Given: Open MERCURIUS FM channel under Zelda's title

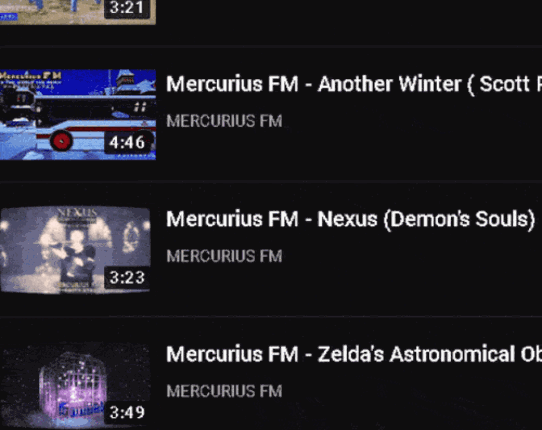Looking at the screenshot, I should click(x=224, y=391).
